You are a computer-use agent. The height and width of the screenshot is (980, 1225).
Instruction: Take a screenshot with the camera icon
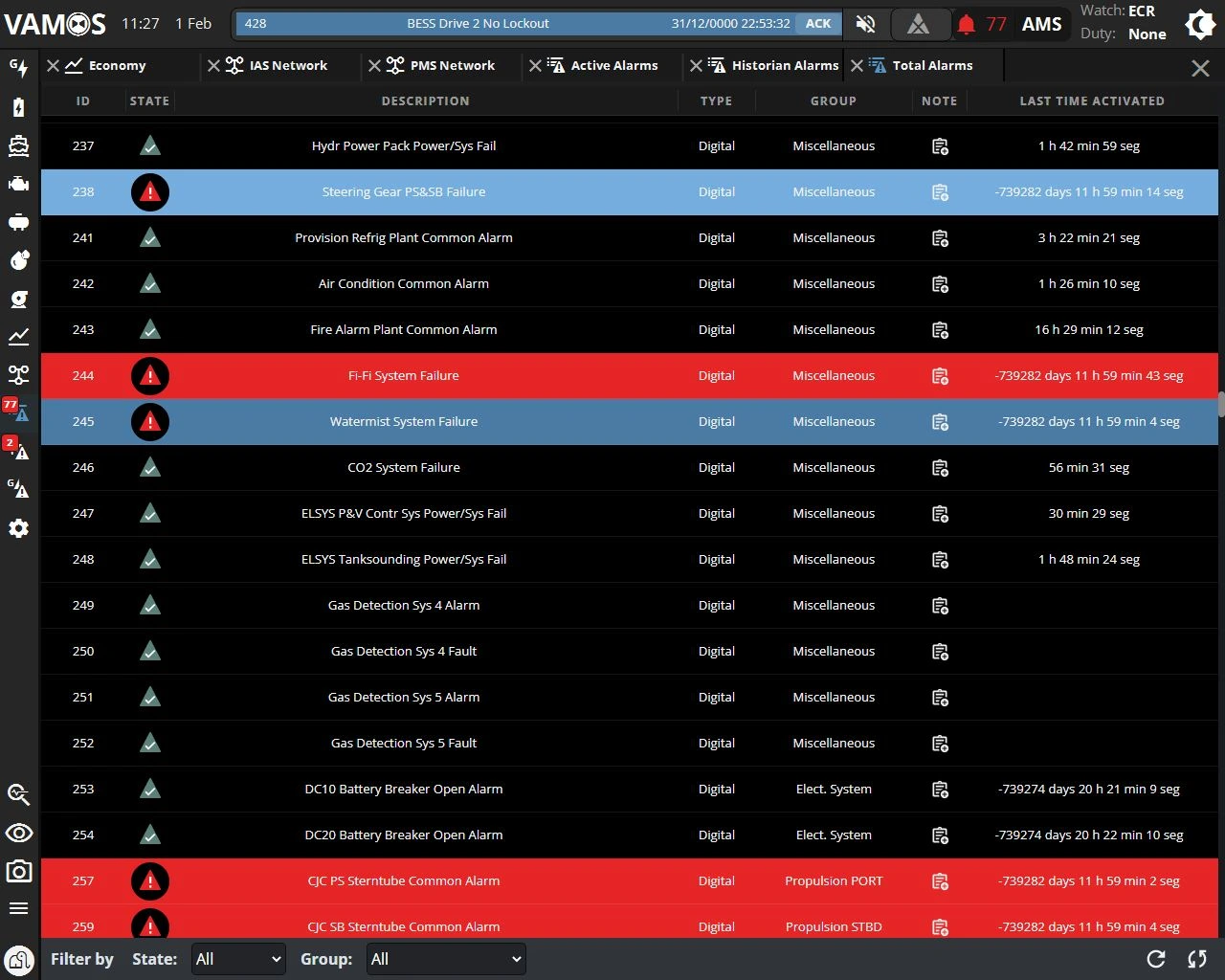(x=18, y=871)
